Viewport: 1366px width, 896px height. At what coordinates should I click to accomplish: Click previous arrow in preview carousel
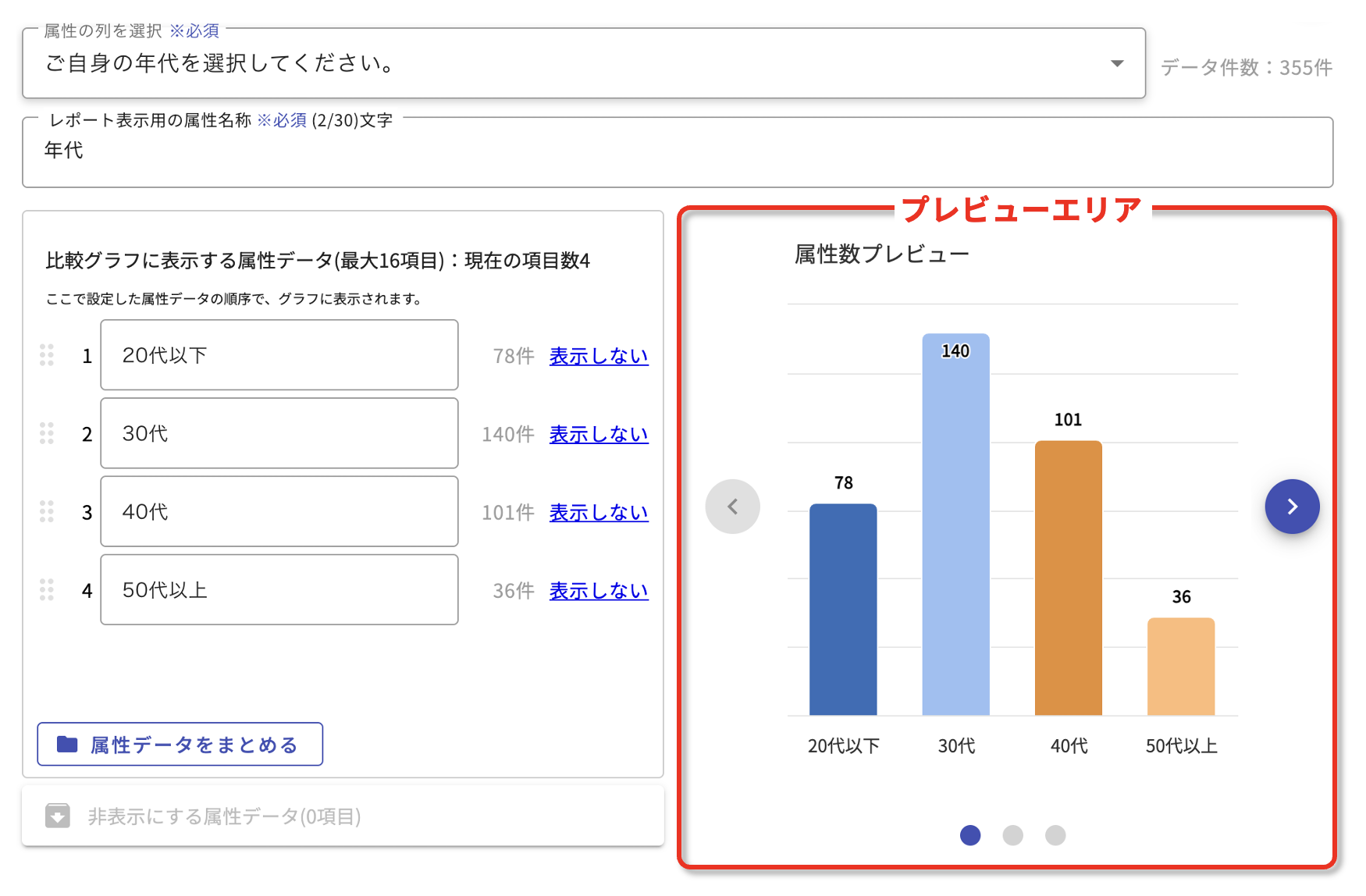(x=732, y=507)
